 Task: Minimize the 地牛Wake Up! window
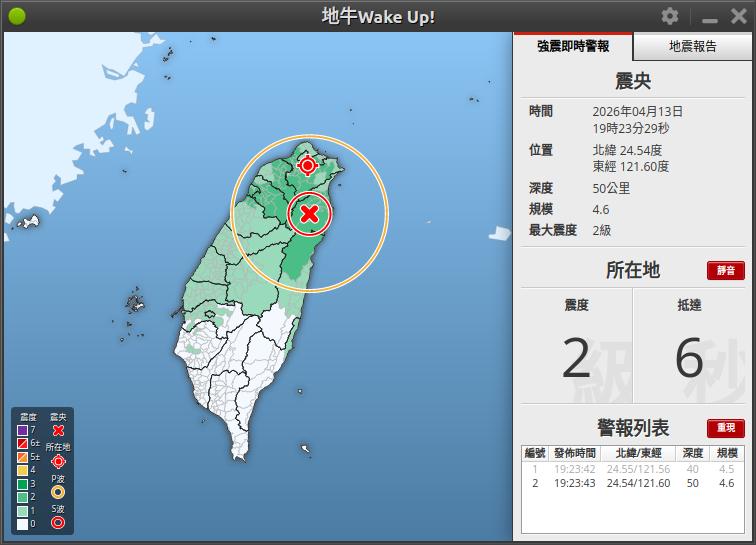pyautogui.click(x=710, y=19)
